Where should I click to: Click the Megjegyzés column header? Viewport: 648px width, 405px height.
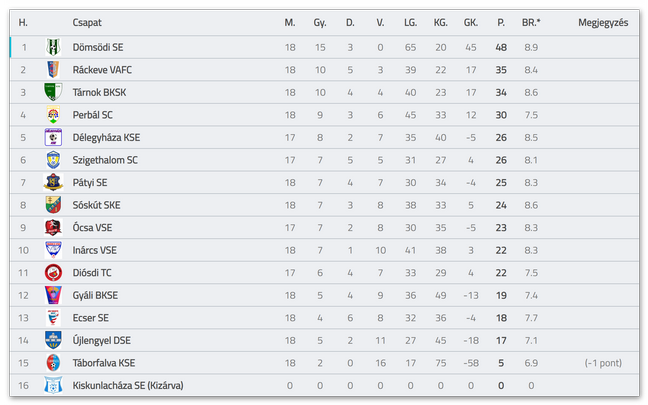[x=603, y=23]
